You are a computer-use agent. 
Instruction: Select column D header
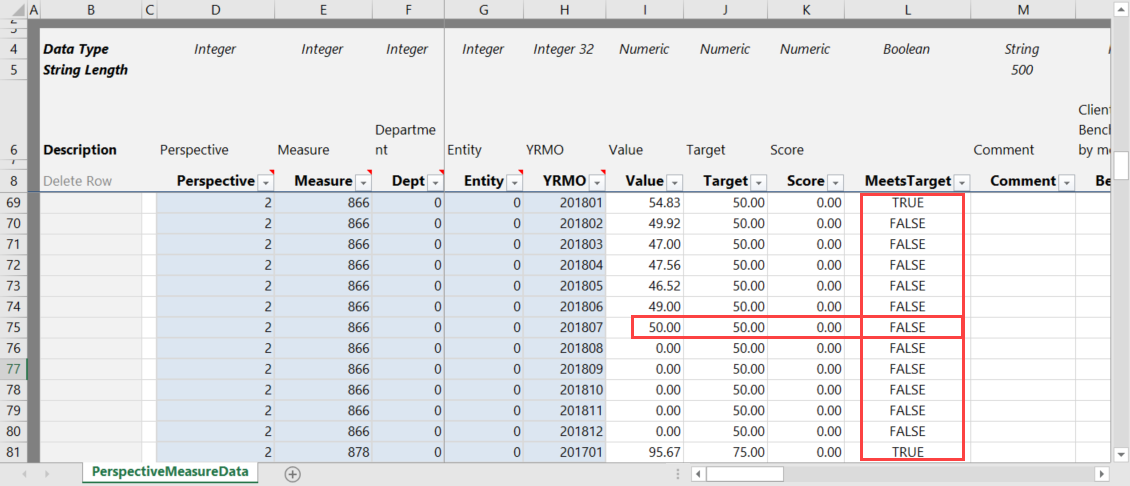coord(215,9)
